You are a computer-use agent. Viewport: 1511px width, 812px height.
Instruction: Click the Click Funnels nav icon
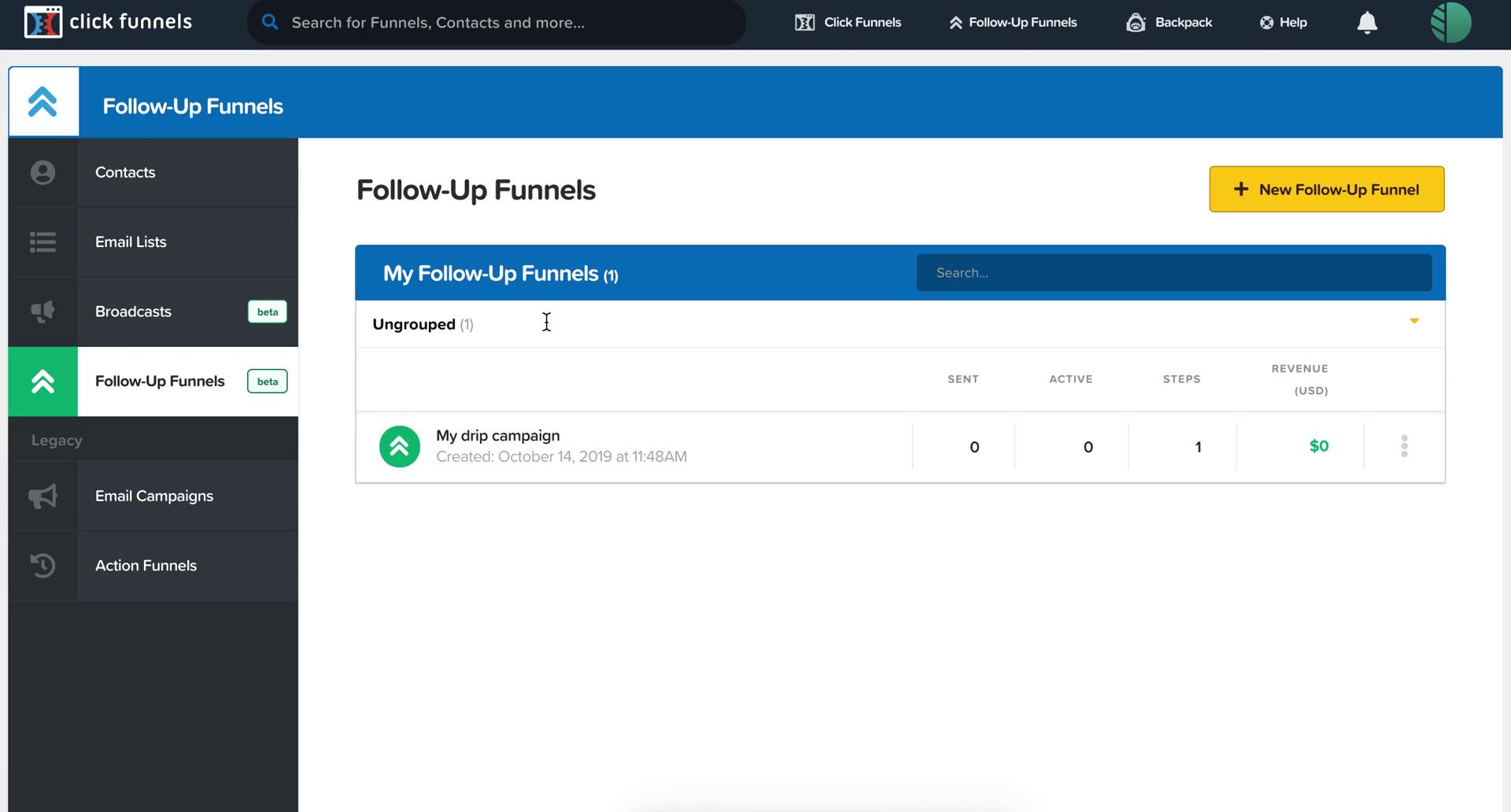(804, 23)
